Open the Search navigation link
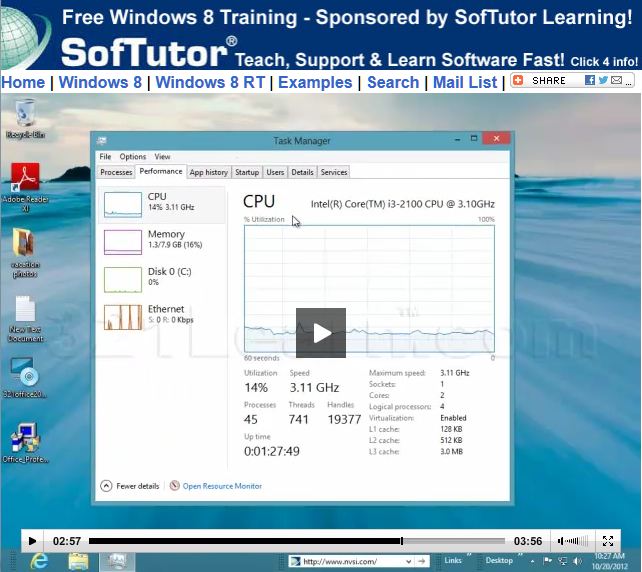642x572 pixels. coord(393,82)
